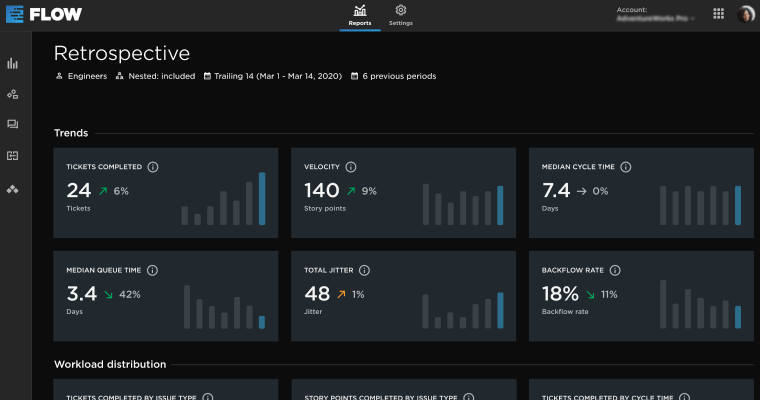
Task: Click the 7.4 days value
Action: 556,191
